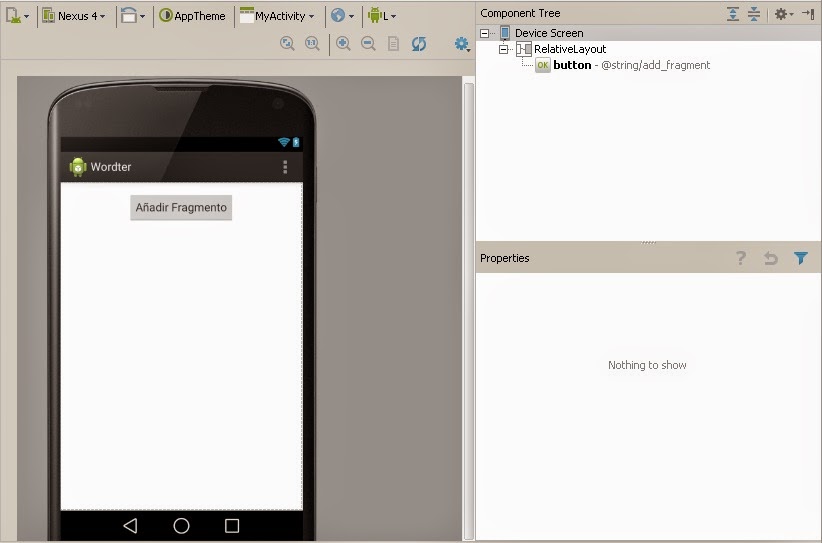Click the collapse all icon in Component Tree
This screenshot has width=822, height=543.
(754, 14)
